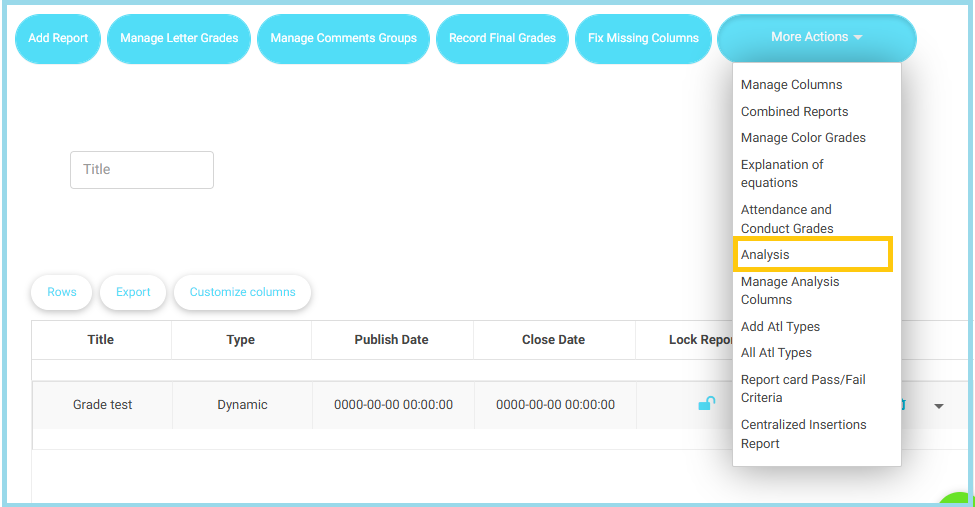Click Manage Comments Groups button

pos(343,39)
